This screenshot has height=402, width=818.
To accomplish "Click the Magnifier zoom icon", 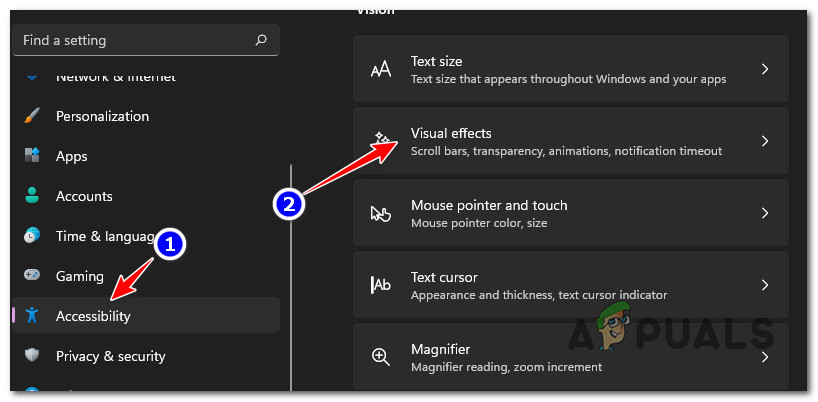I will 381,357.
